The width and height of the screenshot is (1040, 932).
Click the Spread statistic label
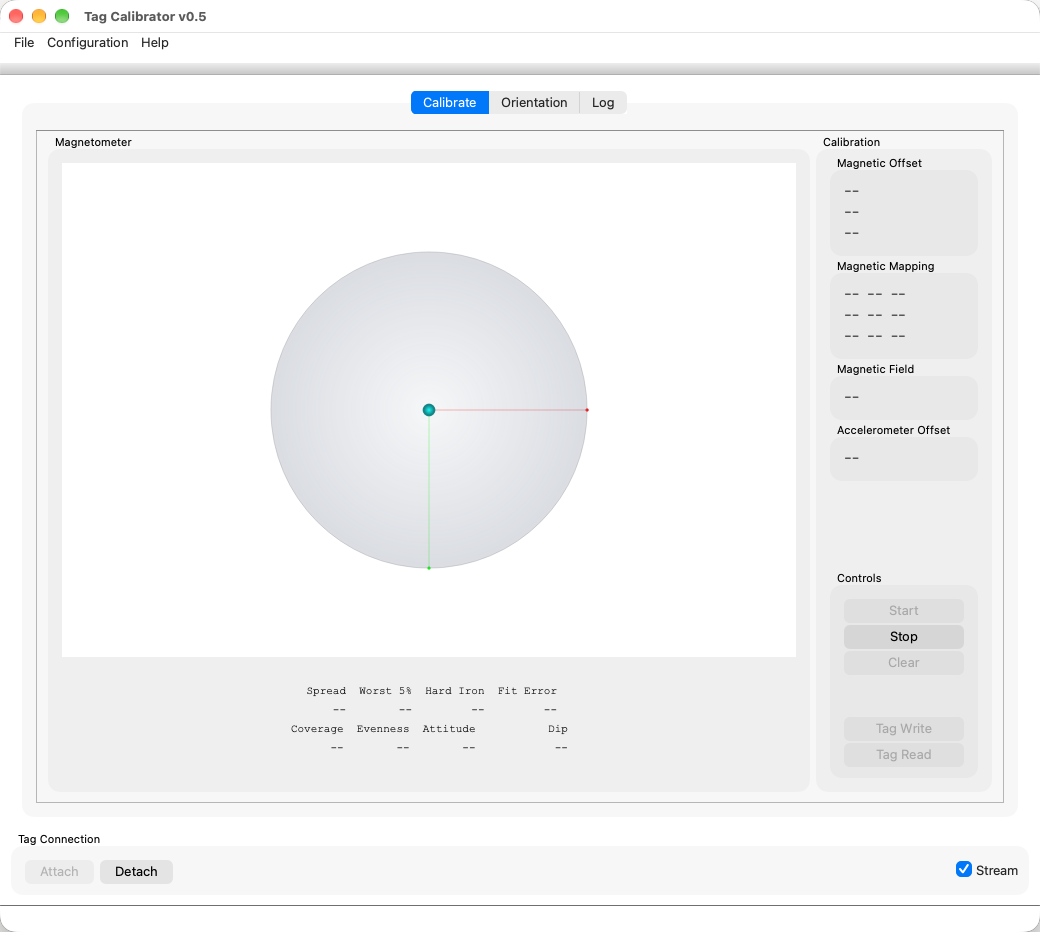(326, 691)
